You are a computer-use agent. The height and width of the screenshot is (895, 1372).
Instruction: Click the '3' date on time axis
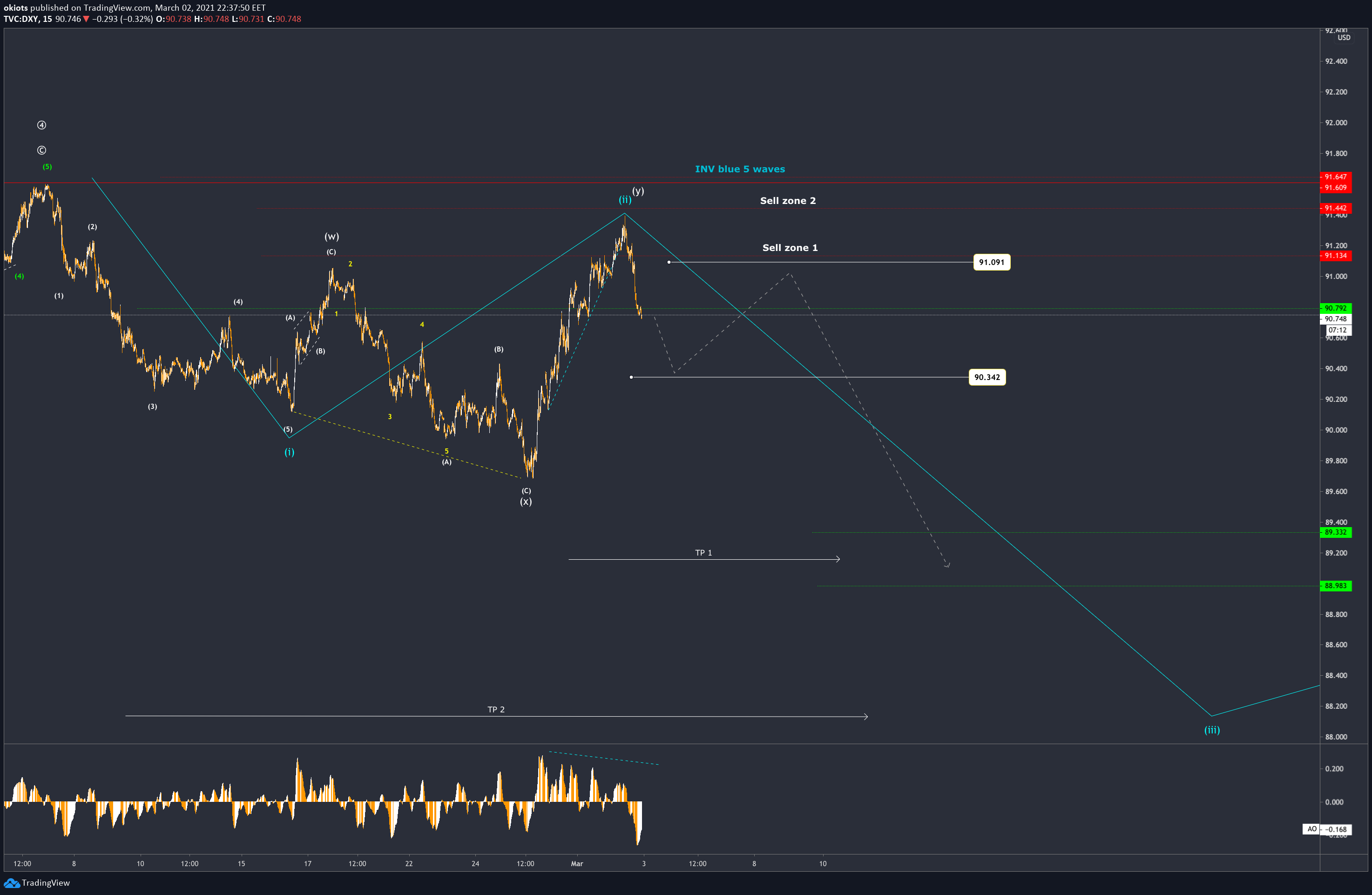pos(644,863)
